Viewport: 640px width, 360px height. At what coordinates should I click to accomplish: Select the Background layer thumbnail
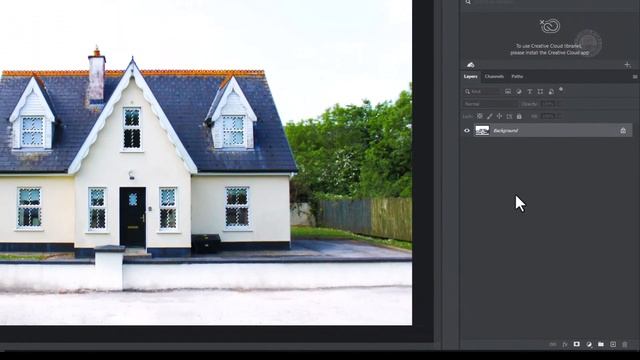482,131
